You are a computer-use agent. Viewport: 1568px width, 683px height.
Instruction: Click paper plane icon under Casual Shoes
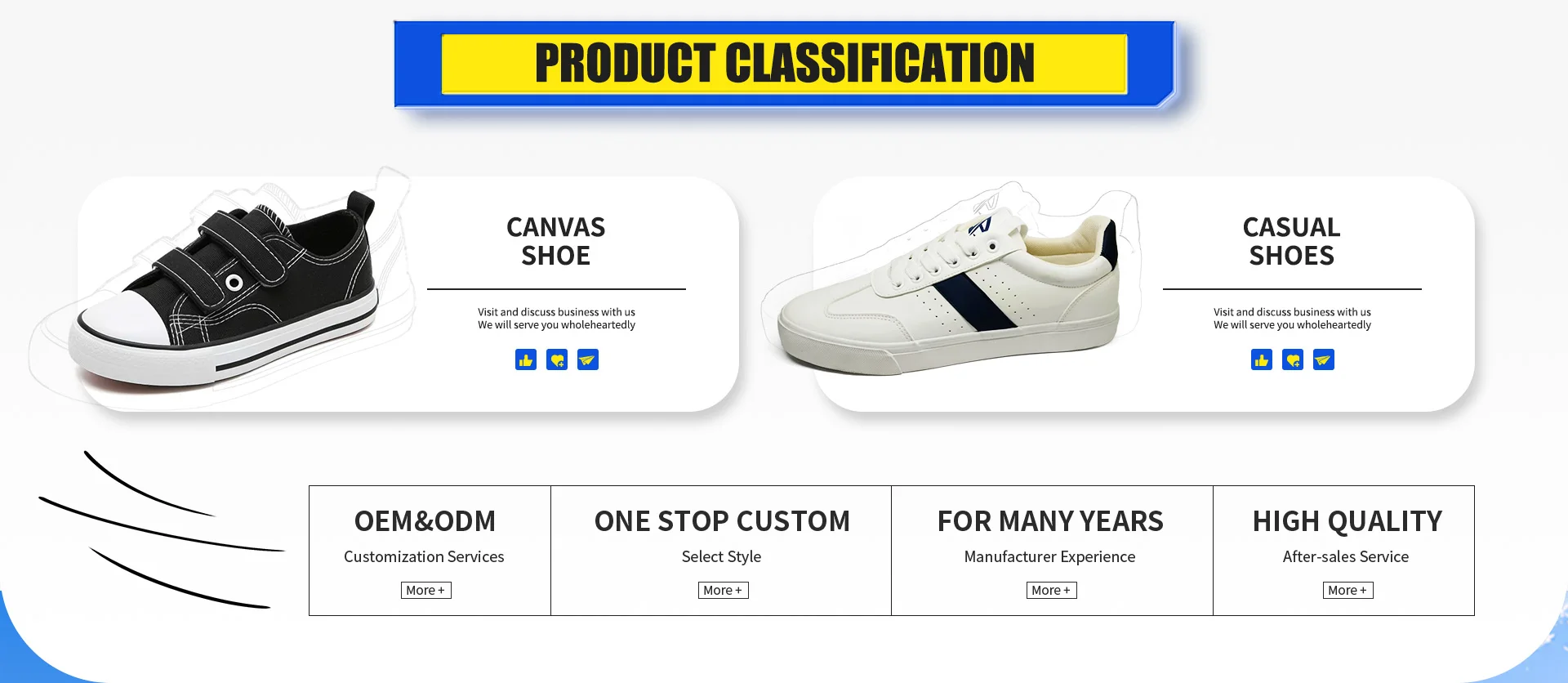[1324, 359]
